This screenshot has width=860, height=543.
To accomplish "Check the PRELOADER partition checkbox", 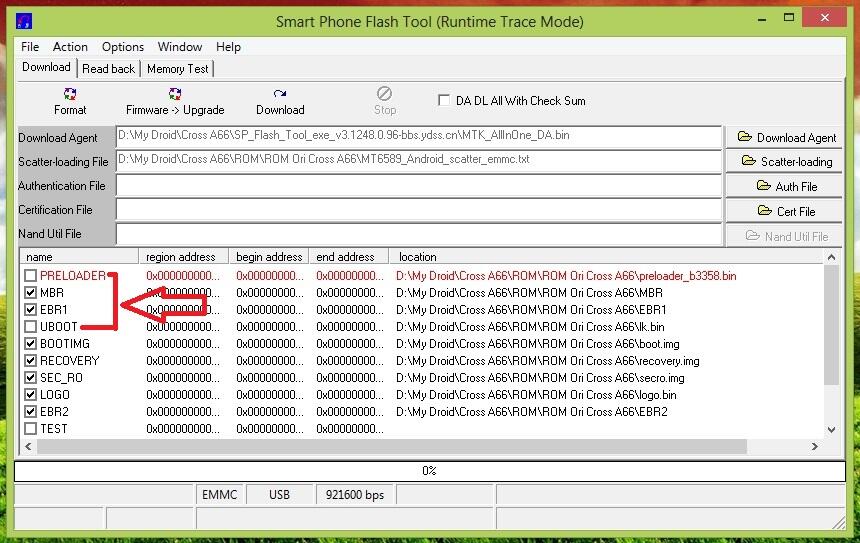I will [31, 275].
